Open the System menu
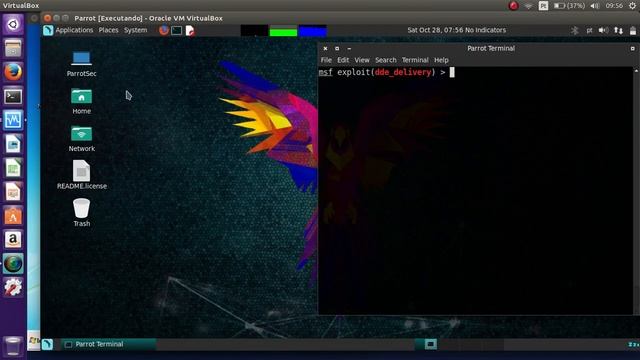This screenshot has width=640, height=360. pyautogui.click(x=136, y=30)
